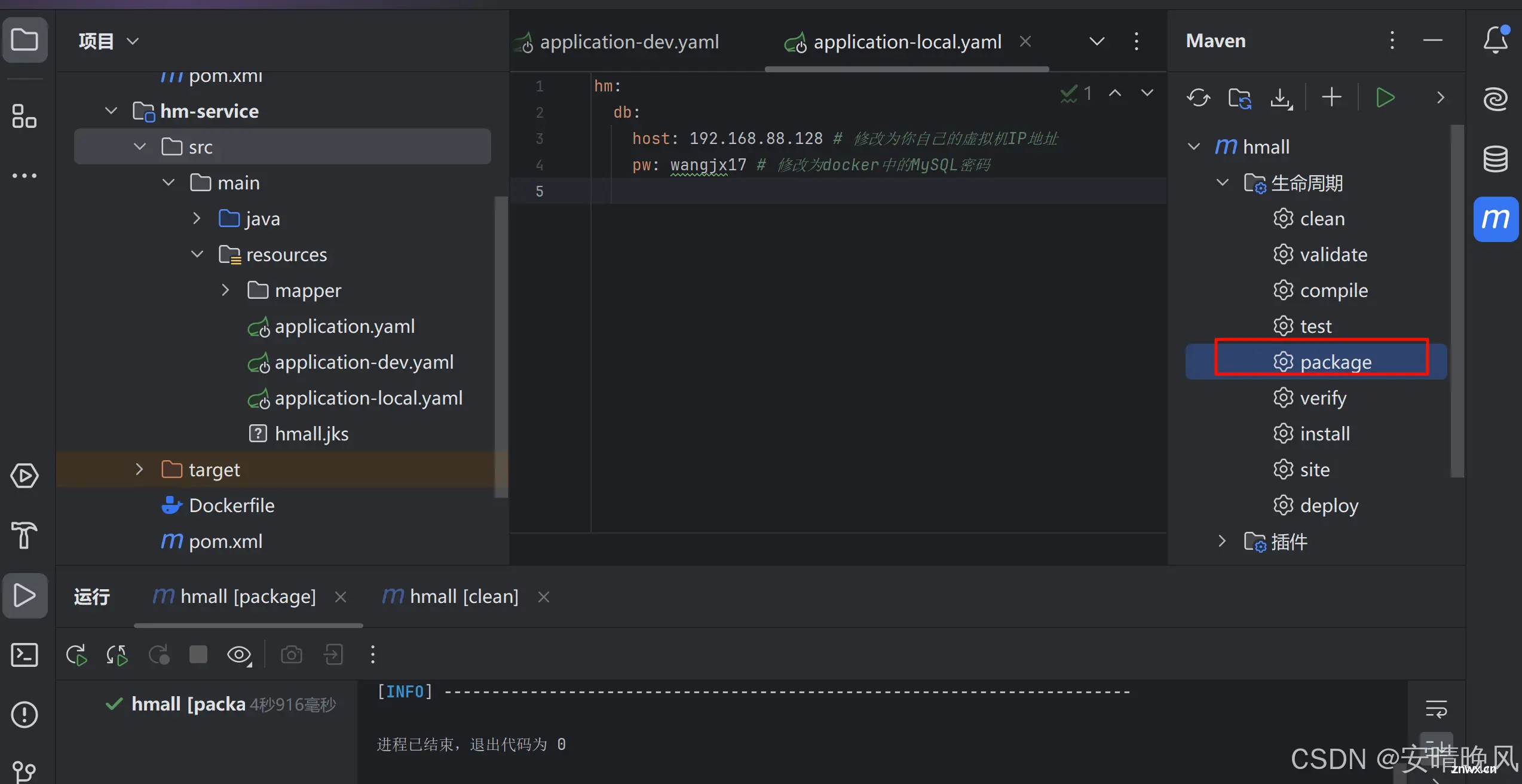Show more tool windows ellipsis in left sidebar

[x=25, y=176]
